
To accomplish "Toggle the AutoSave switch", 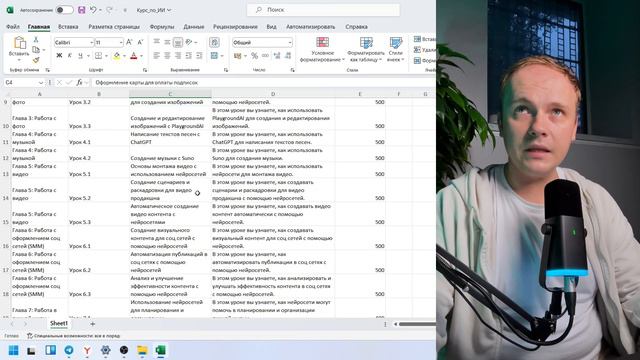I will click(x=64, y=10).
